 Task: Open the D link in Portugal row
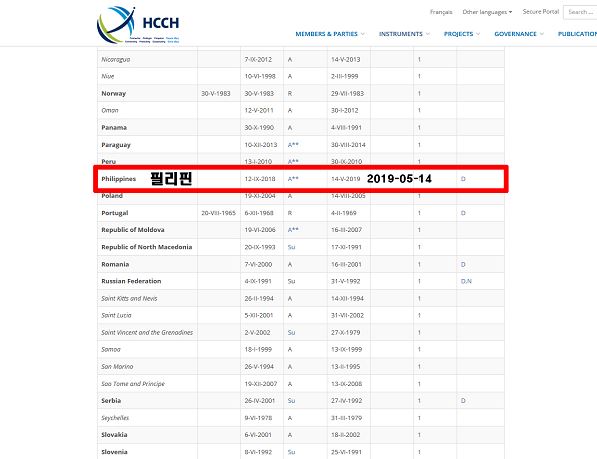click(463, 213)
